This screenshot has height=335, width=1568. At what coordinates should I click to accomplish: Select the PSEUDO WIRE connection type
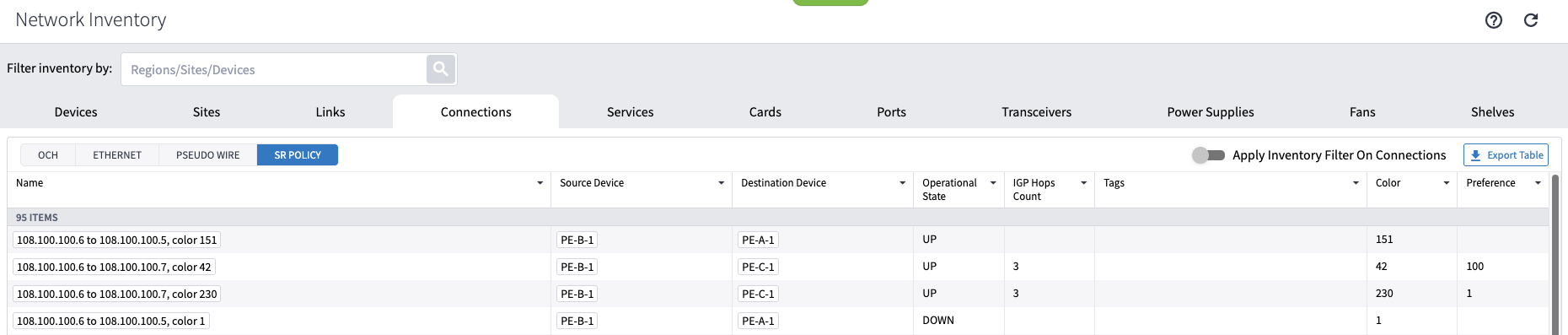pyautogui.click(x=208, y=155)
